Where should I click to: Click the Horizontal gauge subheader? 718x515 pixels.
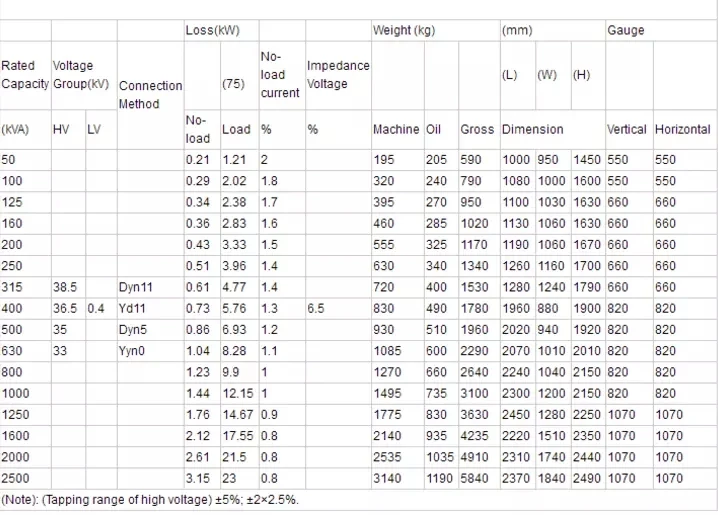(x=682, y=129)
